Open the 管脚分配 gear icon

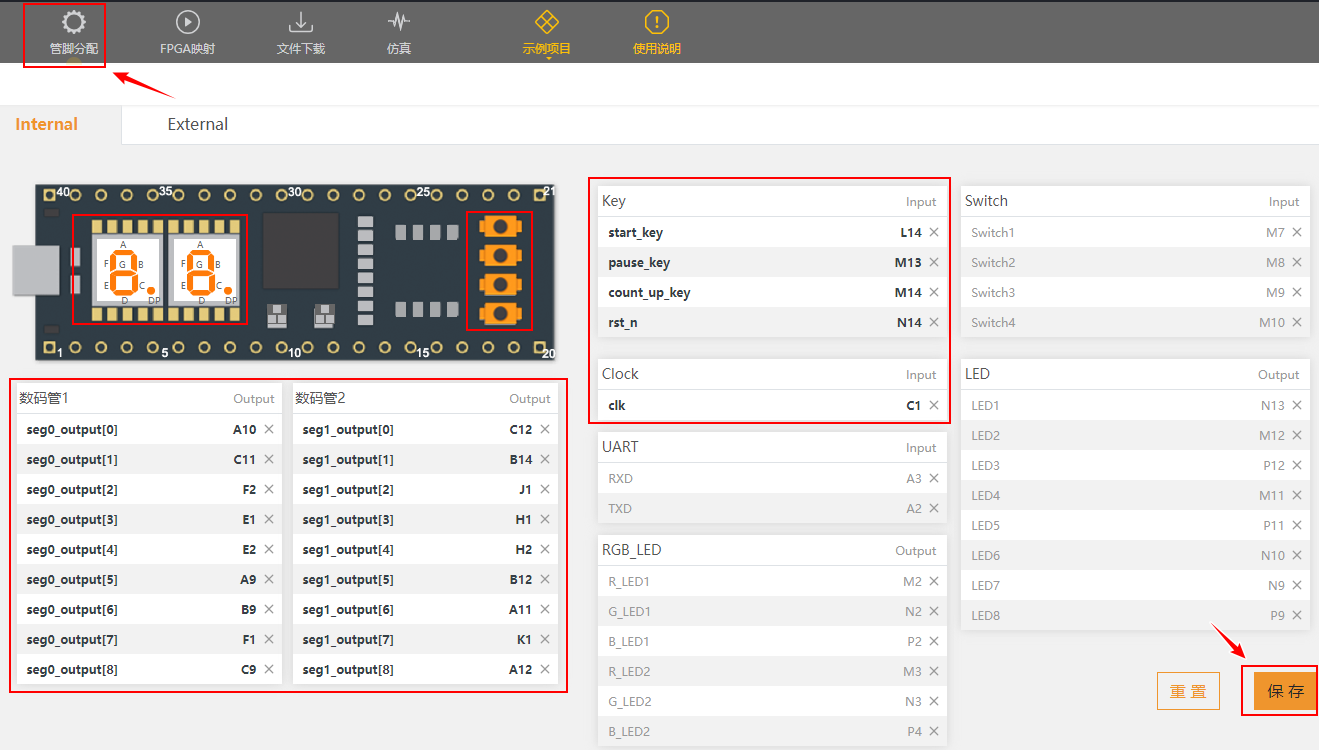[74, 23]
